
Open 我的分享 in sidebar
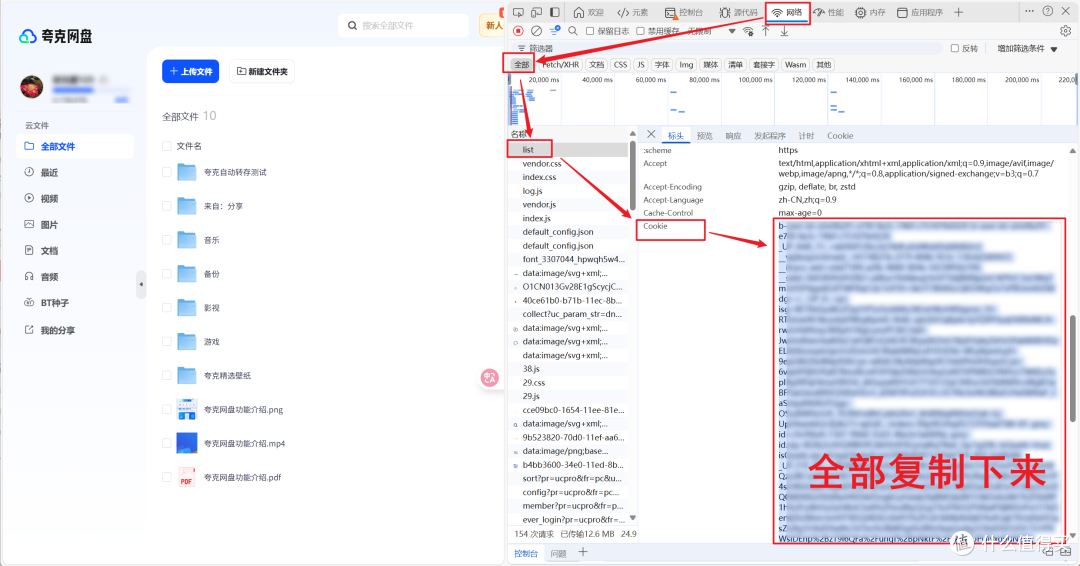coord(50,331)
